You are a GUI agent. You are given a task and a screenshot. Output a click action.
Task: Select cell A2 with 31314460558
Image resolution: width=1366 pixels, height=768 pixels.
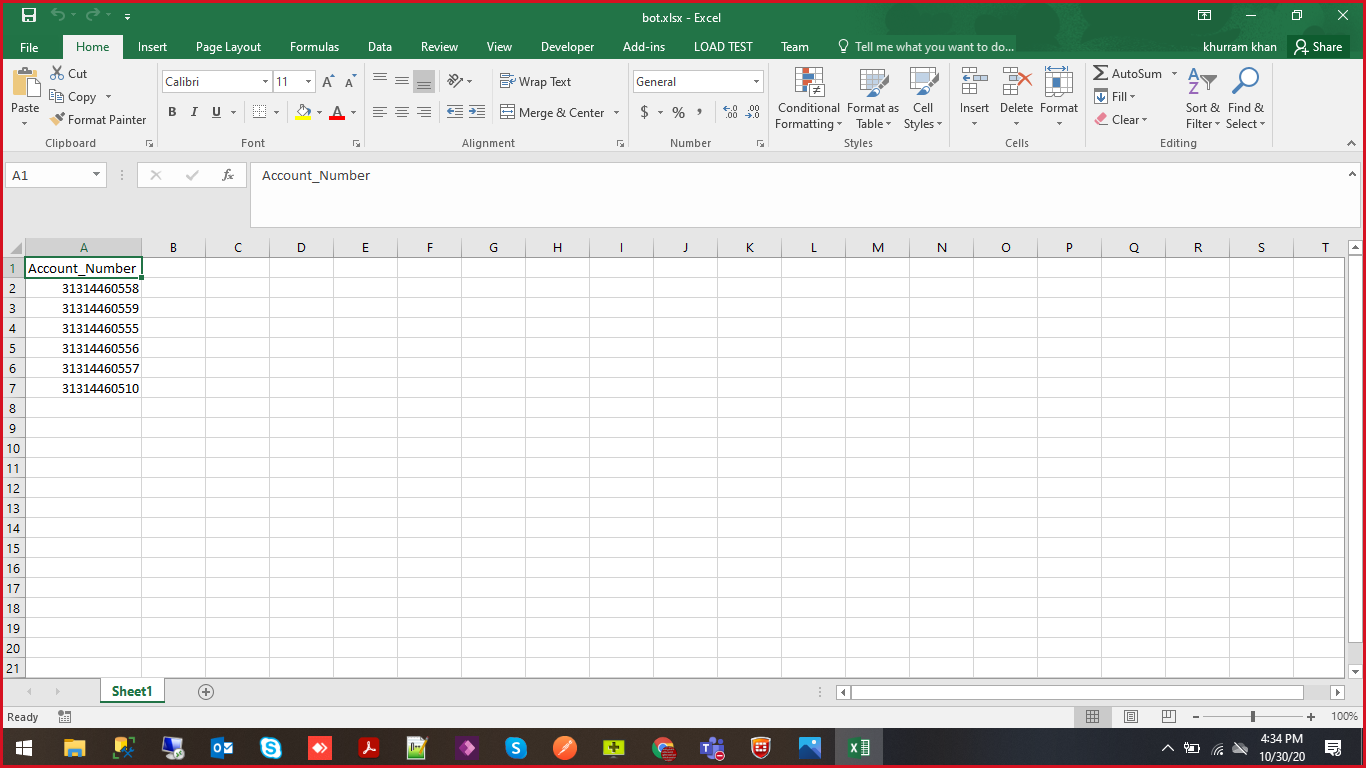click(x=84, y=289)
